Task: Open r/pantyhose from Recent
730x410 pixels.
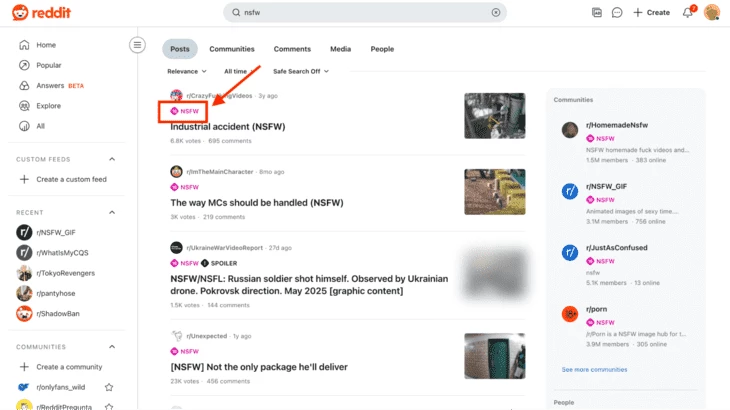Action: point(56,293)
